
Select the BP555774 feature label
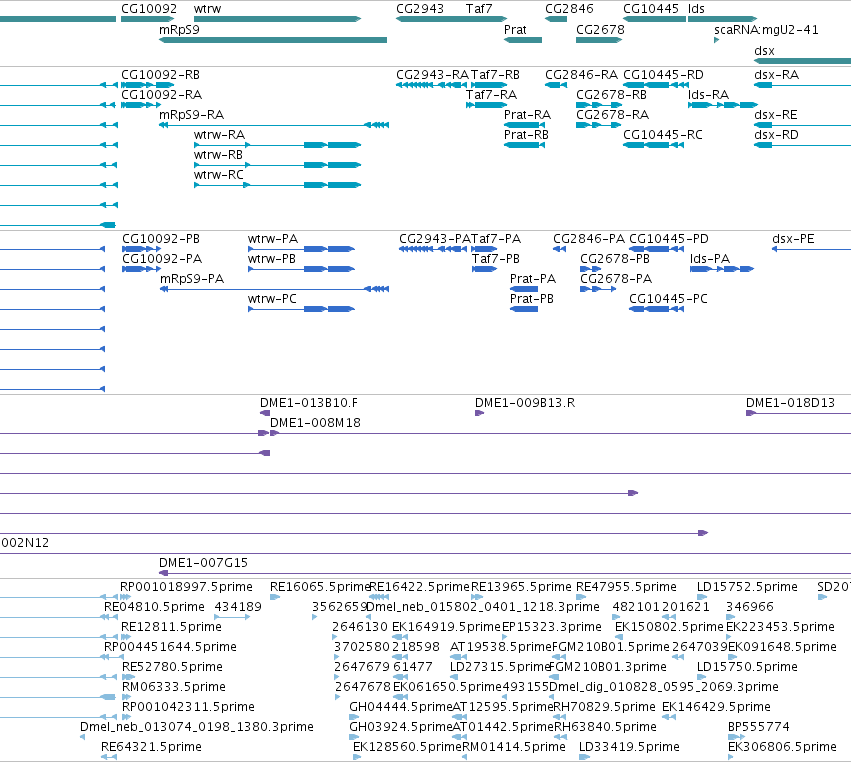(x=759, y=727)
